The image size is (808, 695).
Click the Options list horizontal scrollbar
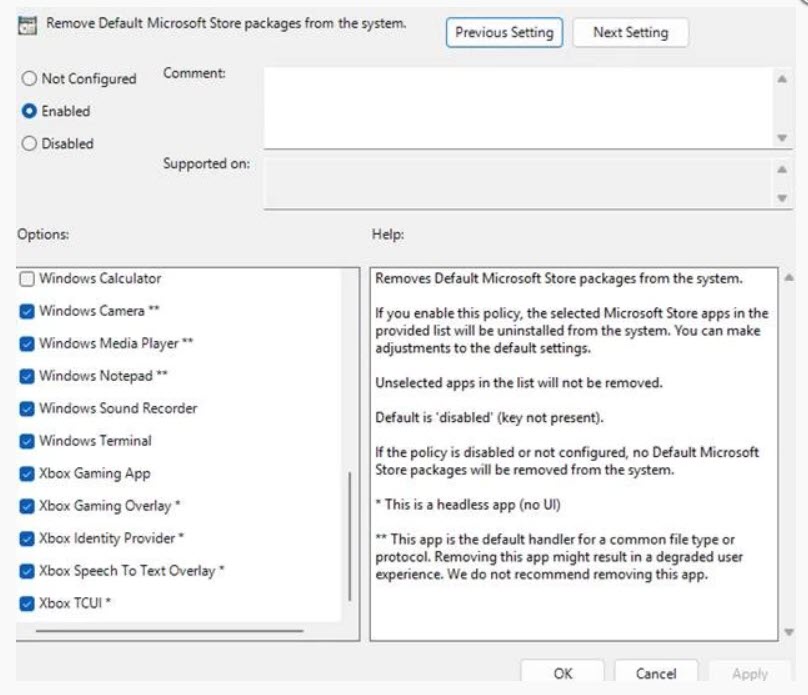[170, 630]
